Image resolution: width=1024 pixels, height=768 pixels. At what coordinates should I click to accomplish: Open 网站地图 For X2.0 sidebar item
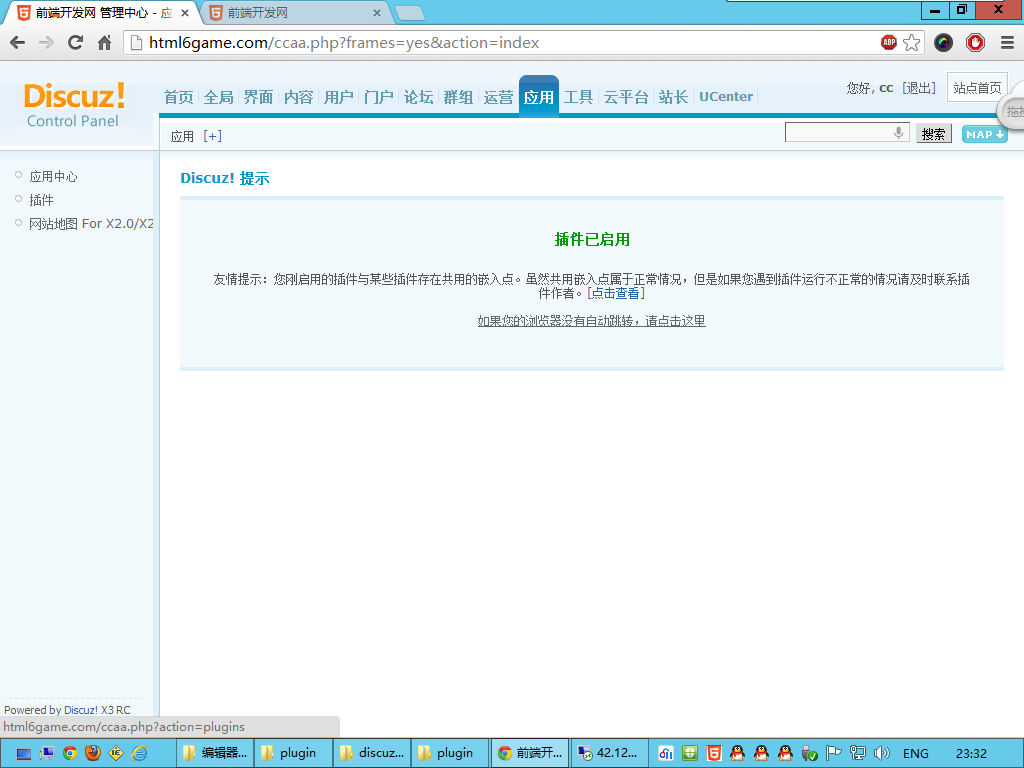[91, 223]
